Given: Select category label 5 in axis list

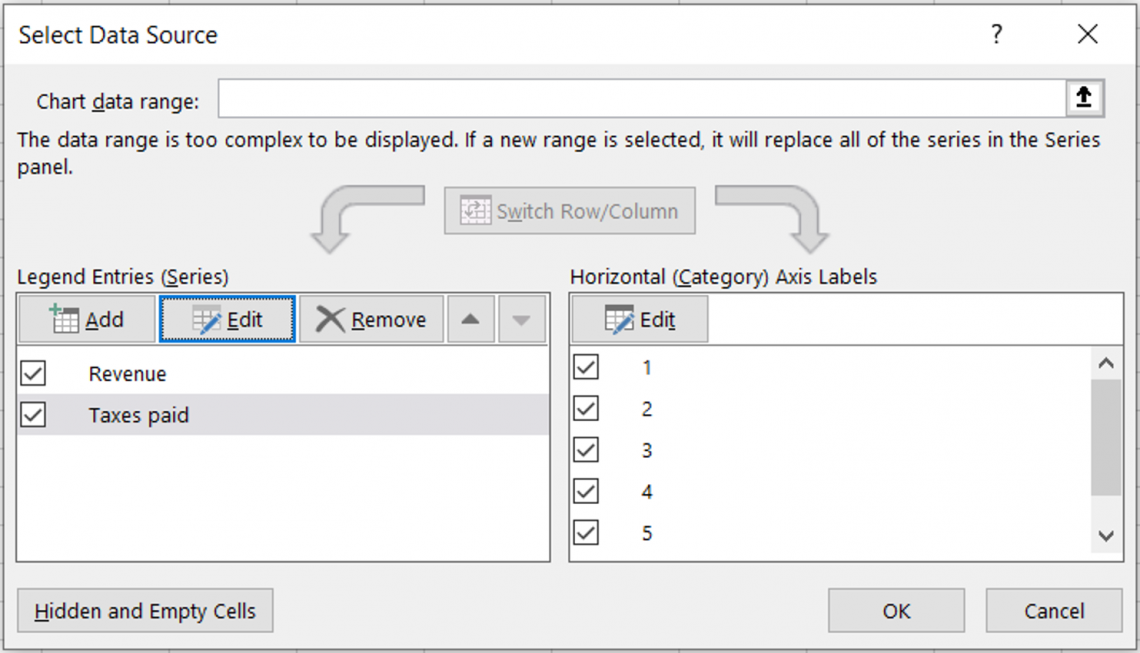Looking at the screenshot, I should click(647, 534).
